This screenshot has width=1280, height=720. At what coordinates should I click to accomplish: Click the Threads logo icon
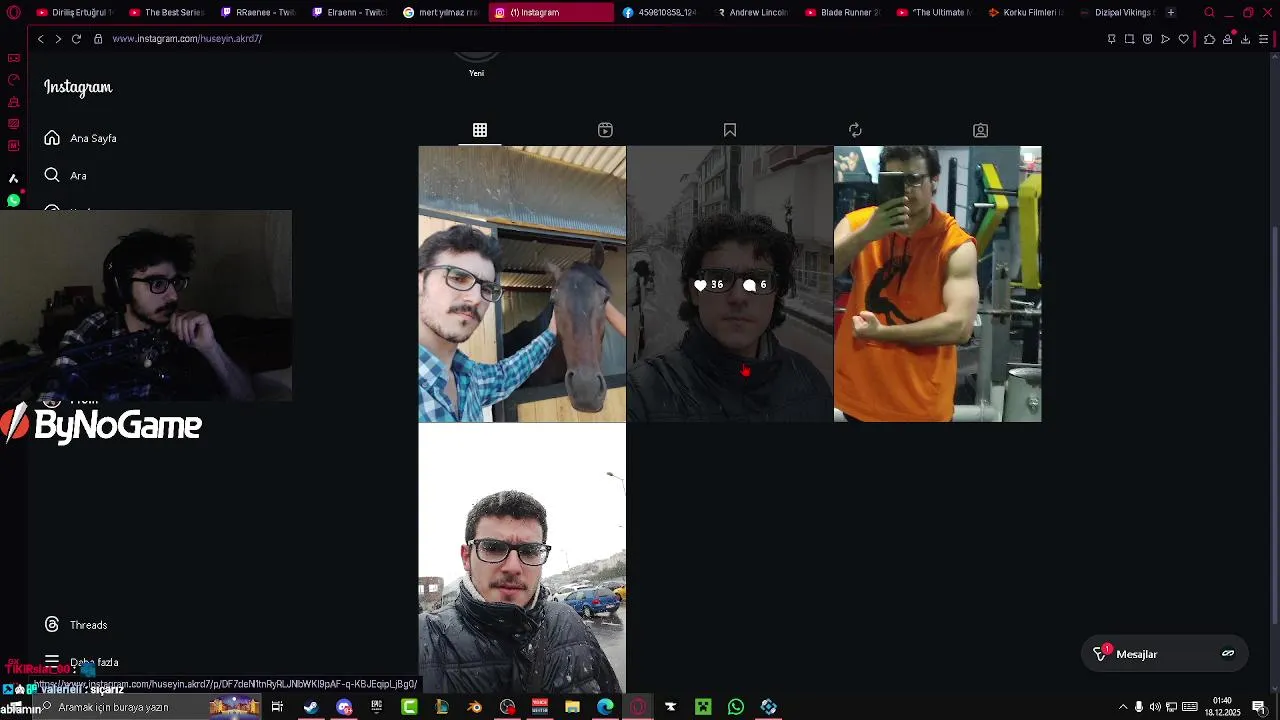[x=52, y=625]
